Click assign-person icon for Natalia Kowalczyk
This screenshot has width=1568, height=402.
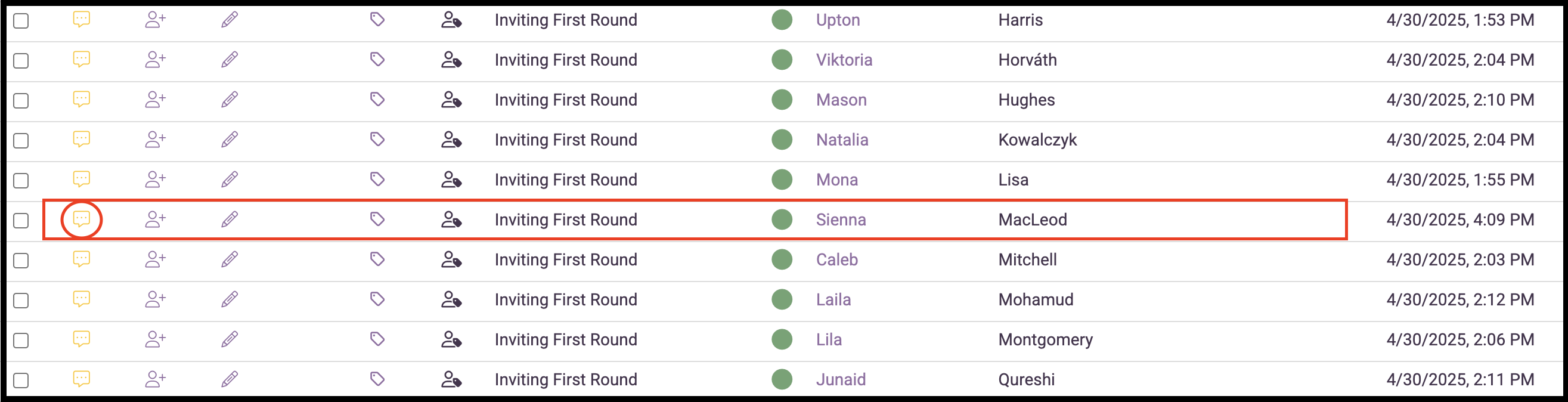(x=451, y=140)
